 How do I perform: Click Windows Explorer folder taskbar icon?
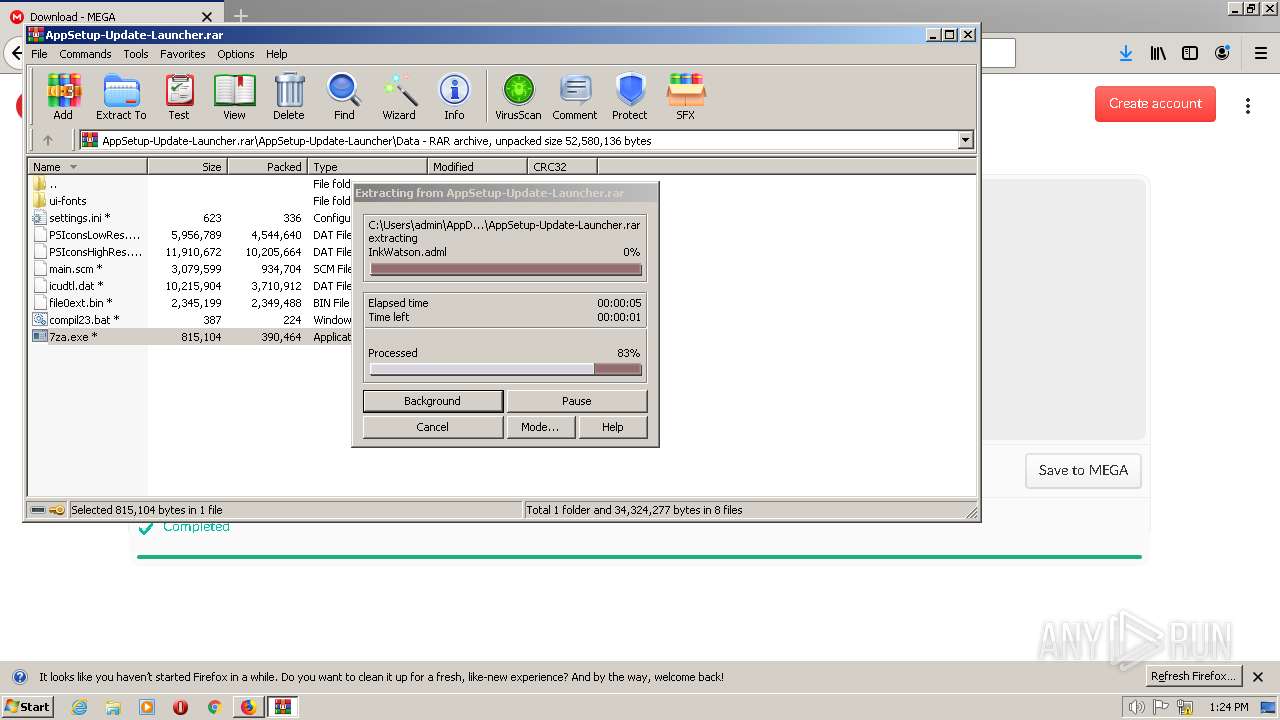coord(113,707)
